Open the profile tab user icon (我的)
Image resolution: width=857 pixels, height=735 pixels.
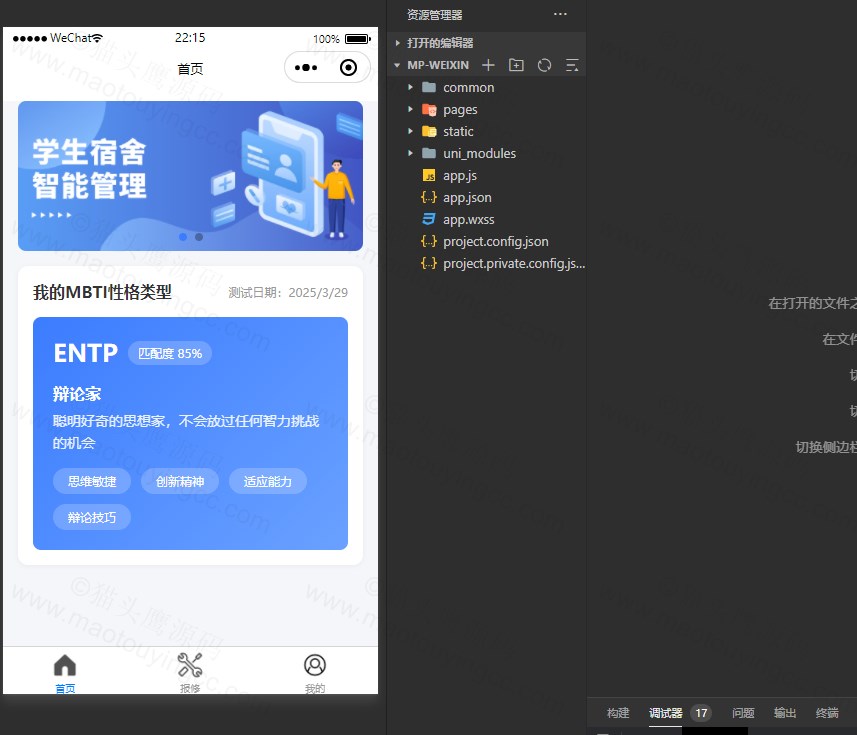(315, 665)
